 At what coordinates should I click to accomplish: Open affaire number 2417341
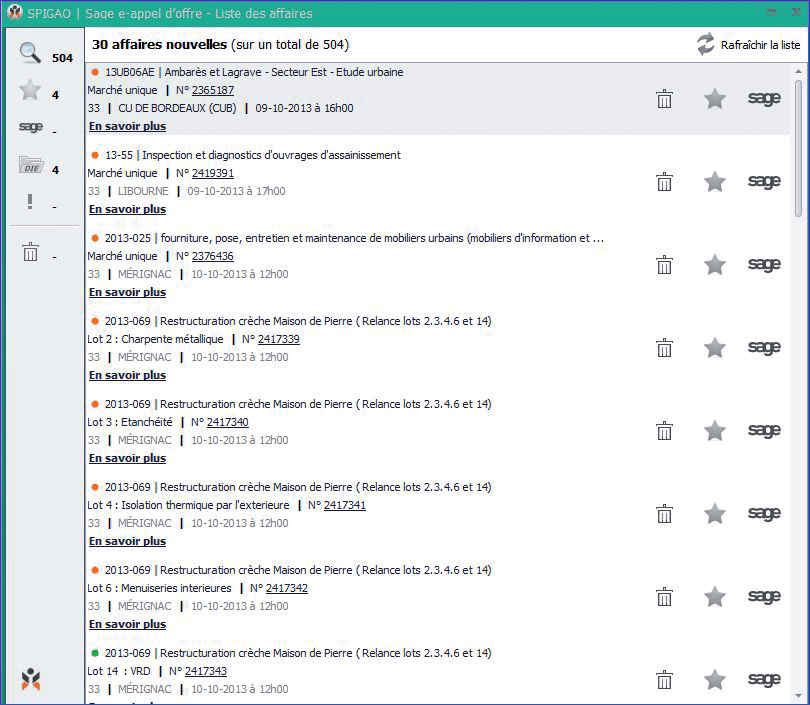[x=345, y=505]
